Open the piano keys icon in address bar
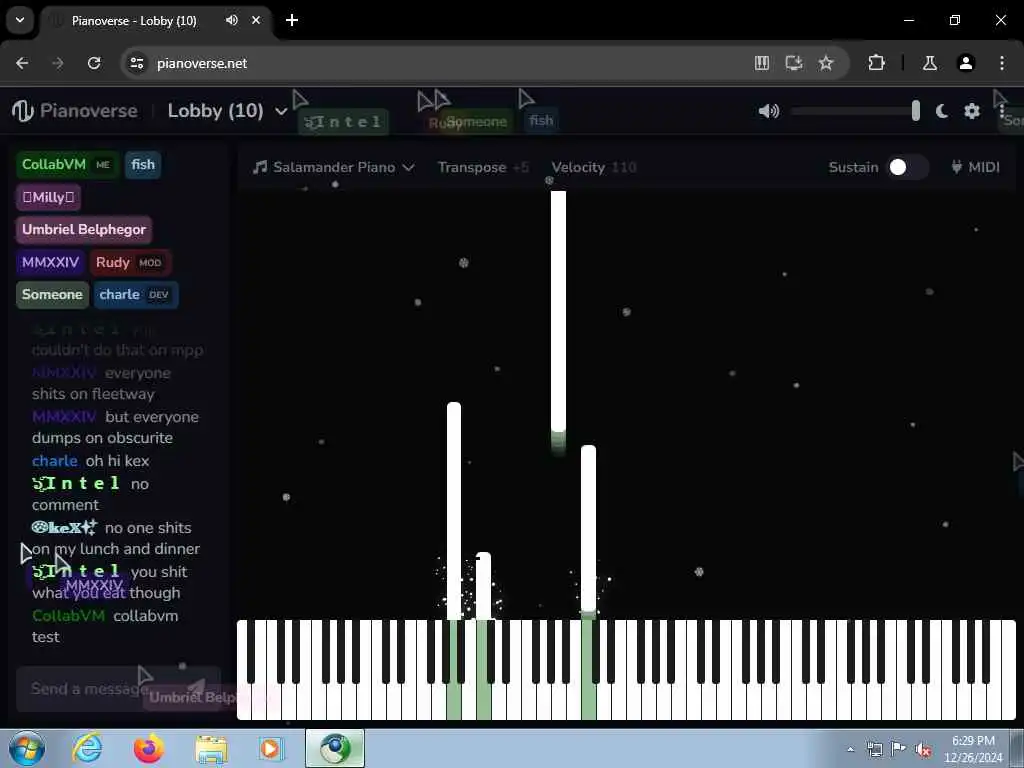 click(761, 63)
